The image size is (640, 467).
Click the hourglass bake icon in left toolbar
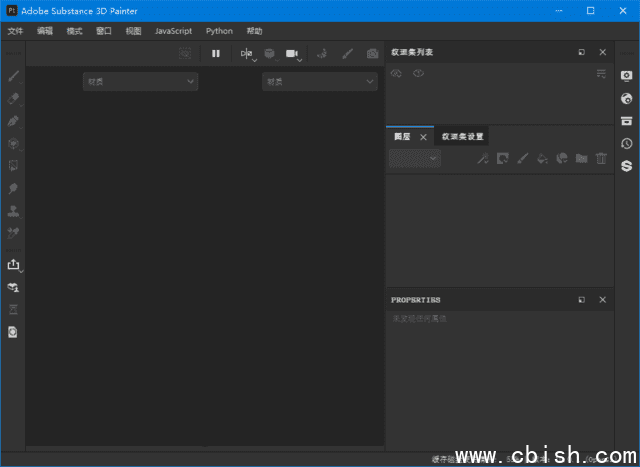pos(13,310)
